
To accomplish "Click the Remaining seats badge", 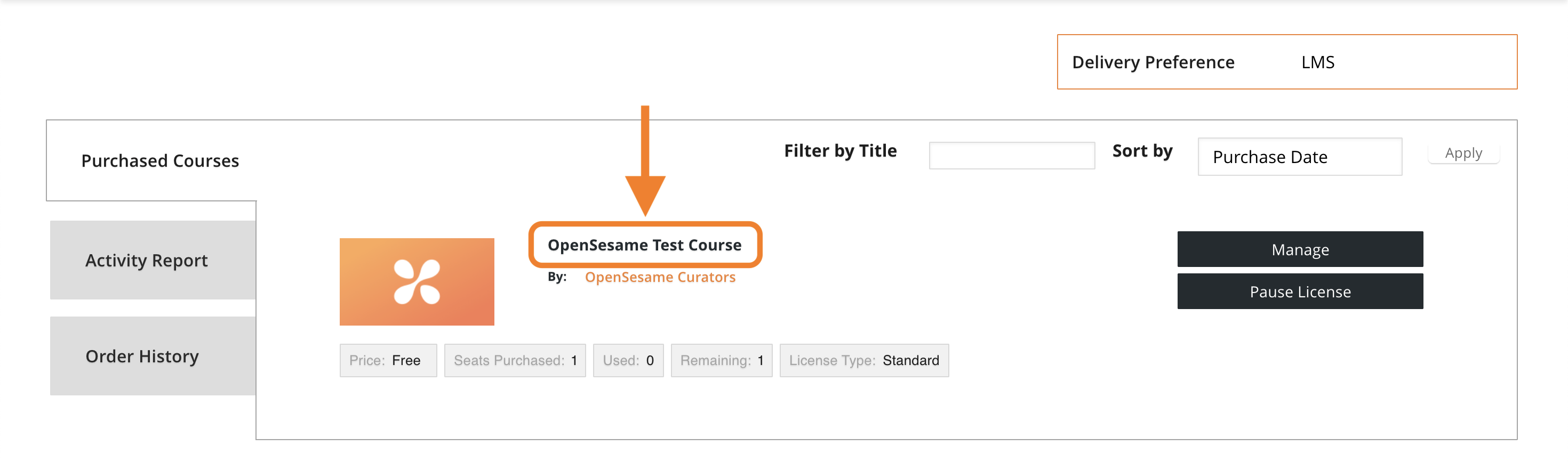I will pyautogui.click(x=721, y=360).
